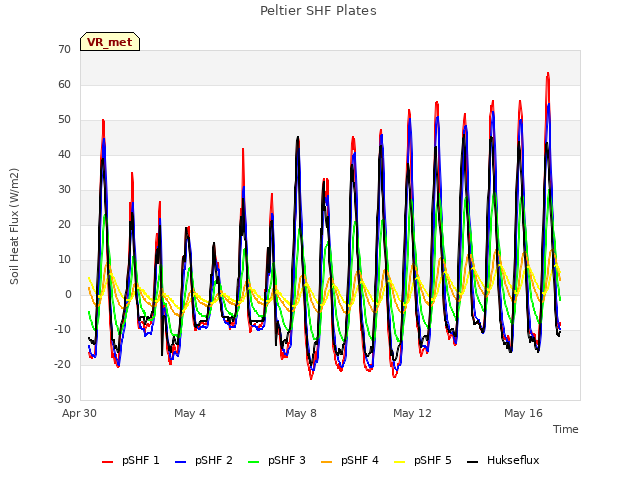The image size is (640, 480).
Task: Click the May 12 x-axis tick label
Action: click(x=412, y=413)
